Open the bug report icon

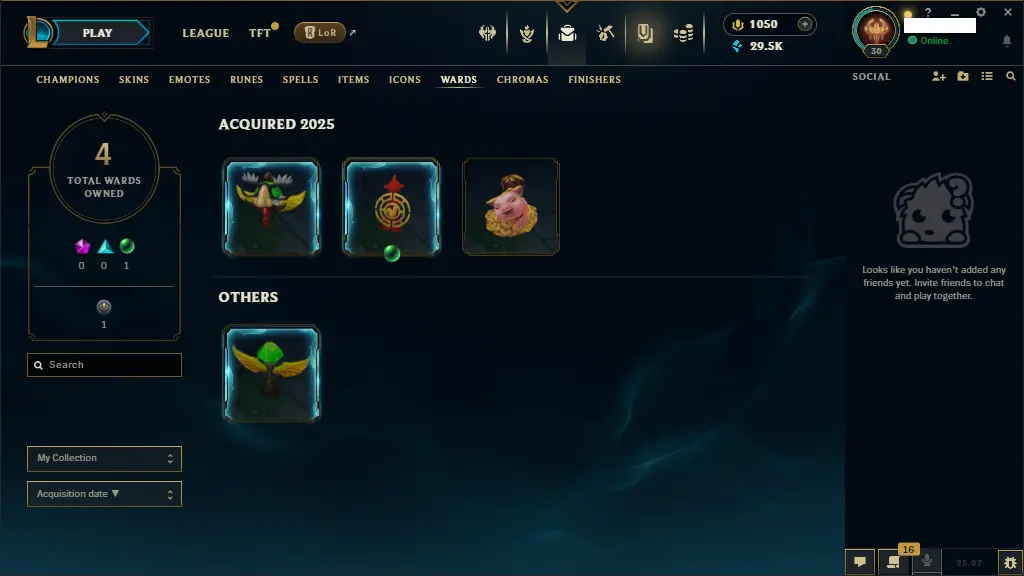coord(1010,562)
